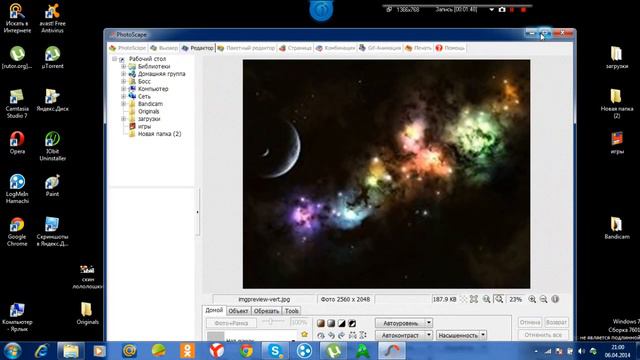
Task: Click the boxed magnifier icon before 23%
Action: (499, 299)
